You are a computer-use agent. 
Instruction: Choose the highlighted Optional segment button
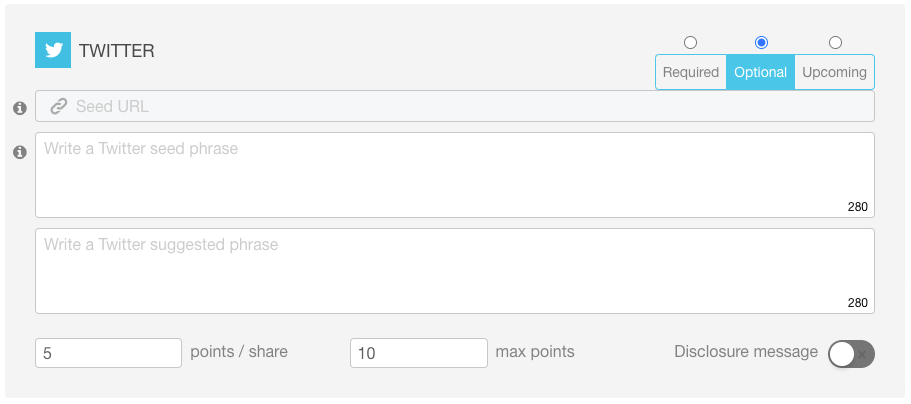[761, 72]
